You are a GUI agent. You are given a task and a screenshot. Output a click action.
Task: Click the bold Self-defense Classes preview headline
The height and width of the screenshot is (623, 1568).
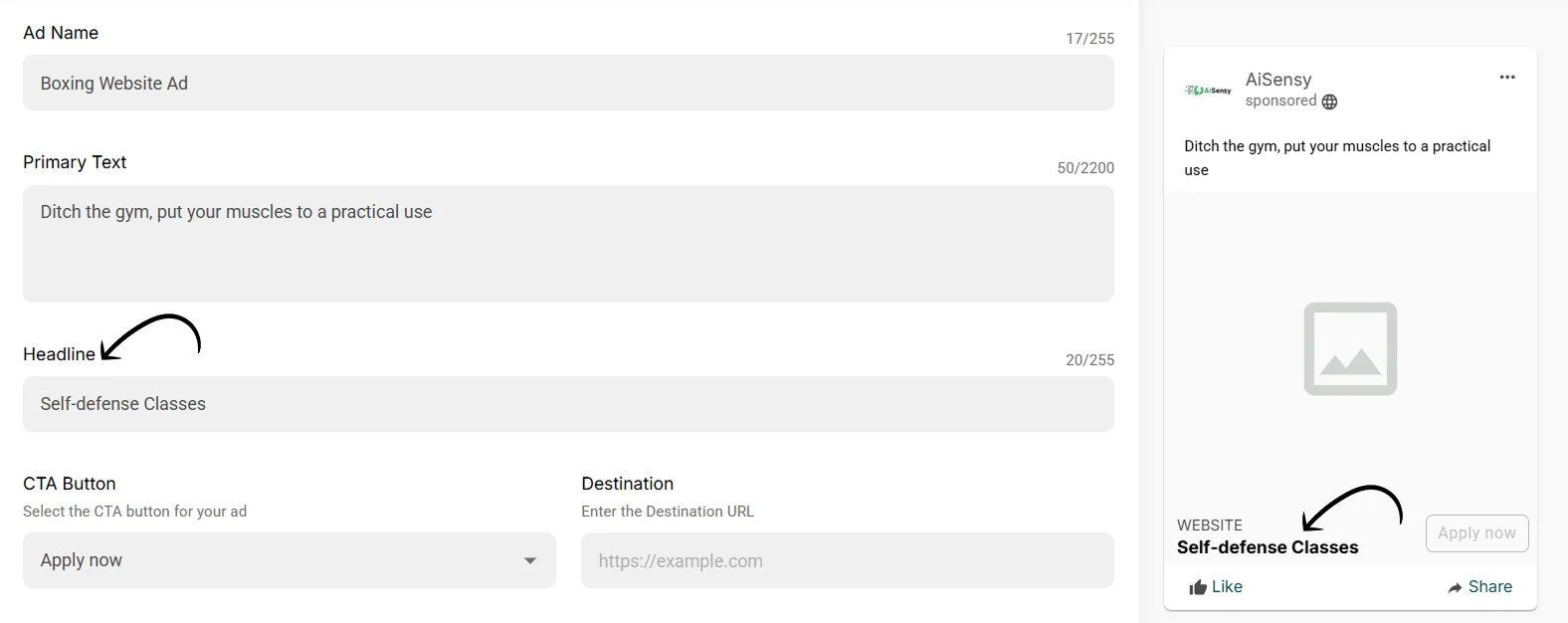(x=1267, y=547)
